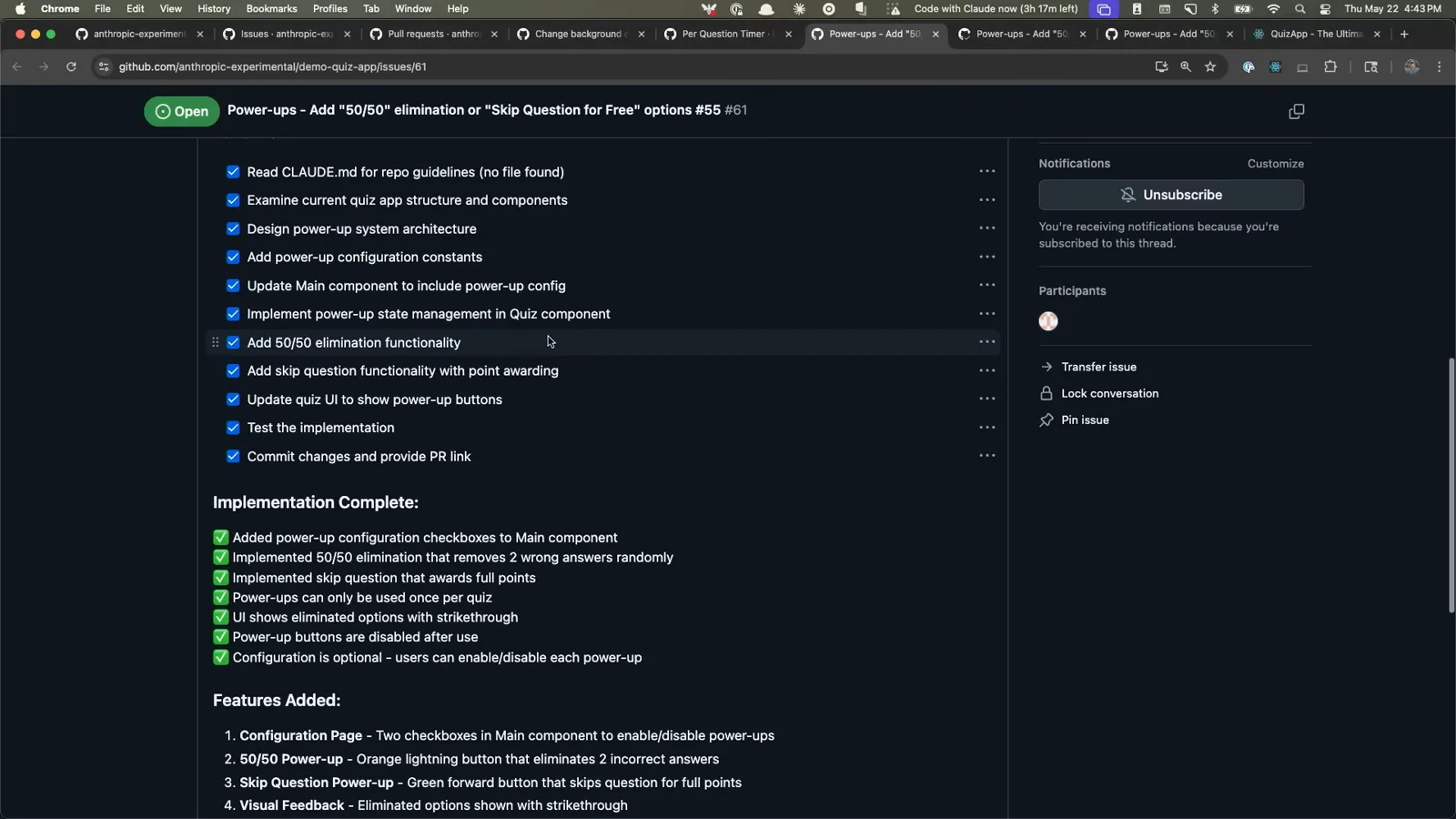Click the address bar URL field
The height and width of the screenshot is (819, 1456).
coord(619,66)
